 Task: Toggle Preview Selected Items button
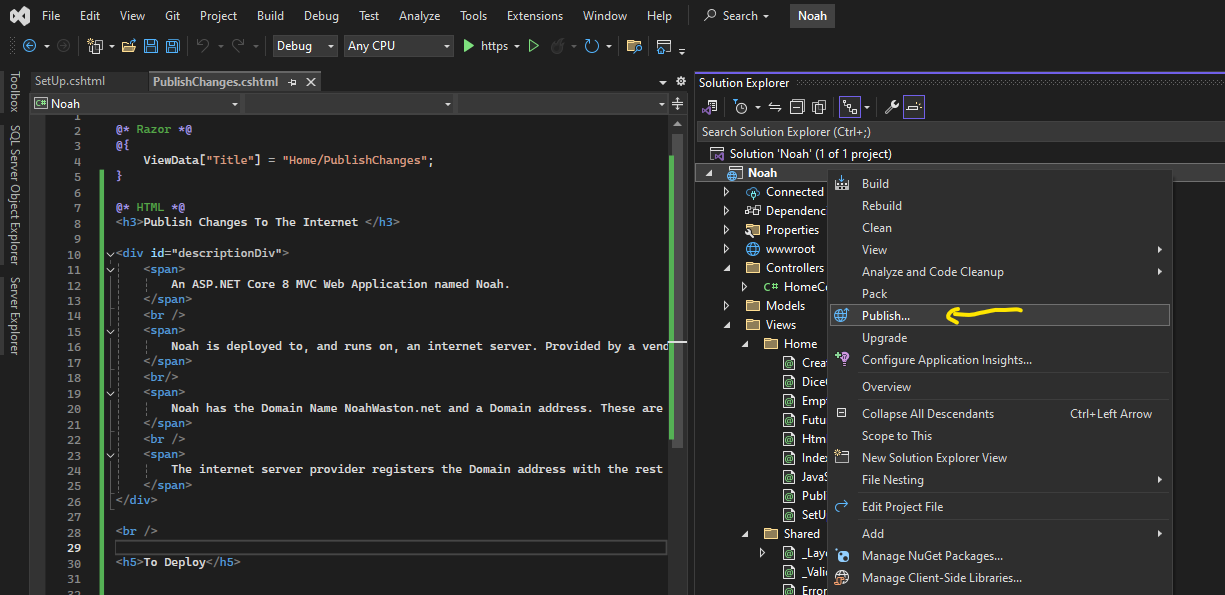coord(914,107)
